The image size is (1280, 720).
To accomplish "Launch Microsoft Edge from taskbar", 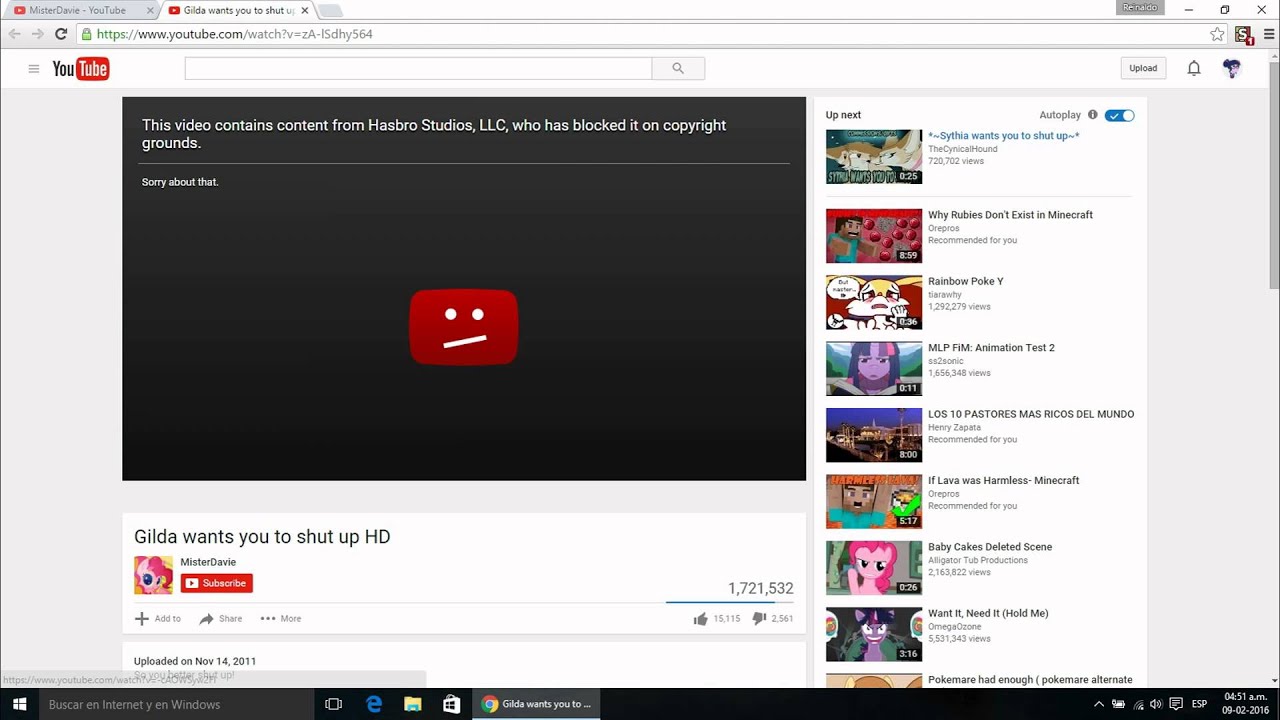I will click(374, 704).
